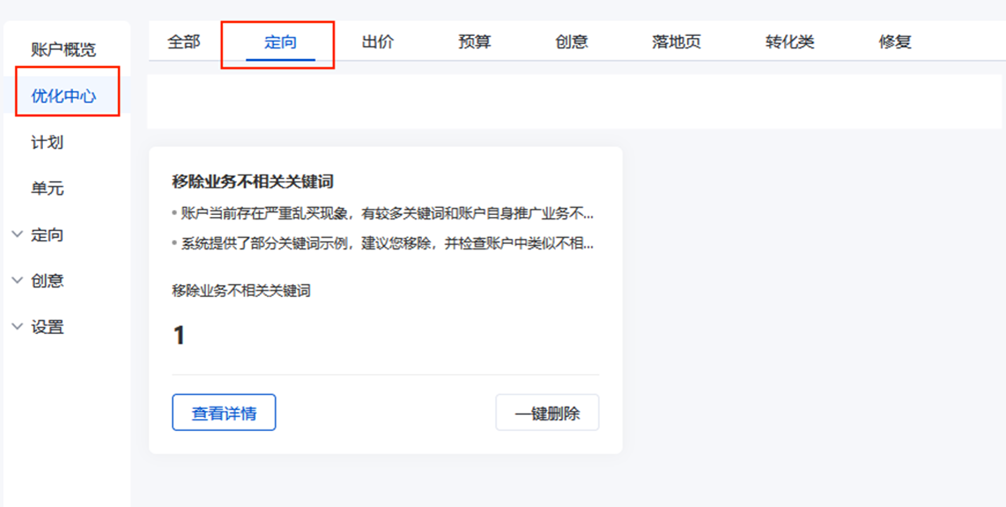Switch to the 出价 tab
Viewport: 1006px width, 507px height.
[377, 42]
